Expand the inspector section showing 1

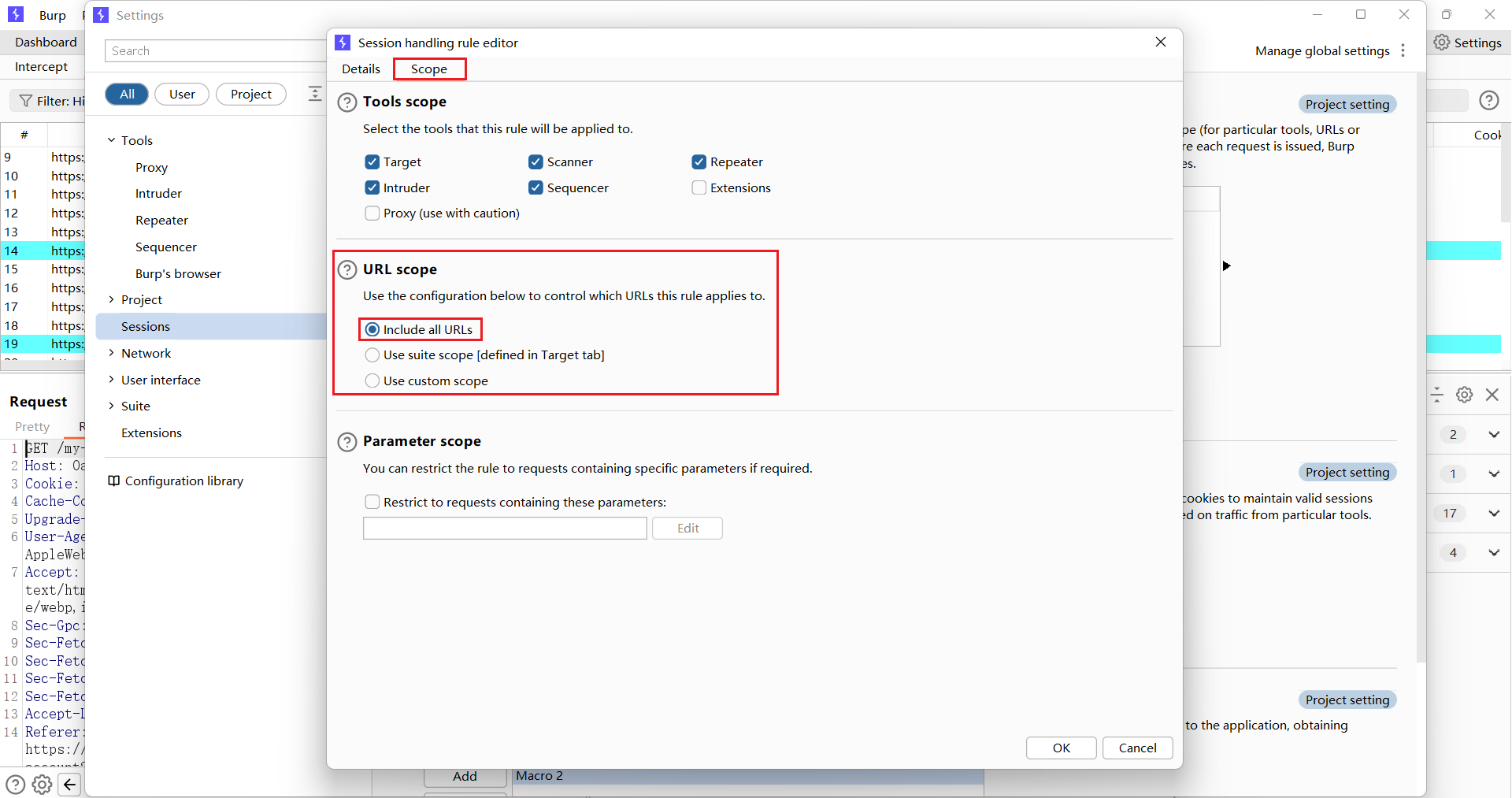coord(1493,473)
